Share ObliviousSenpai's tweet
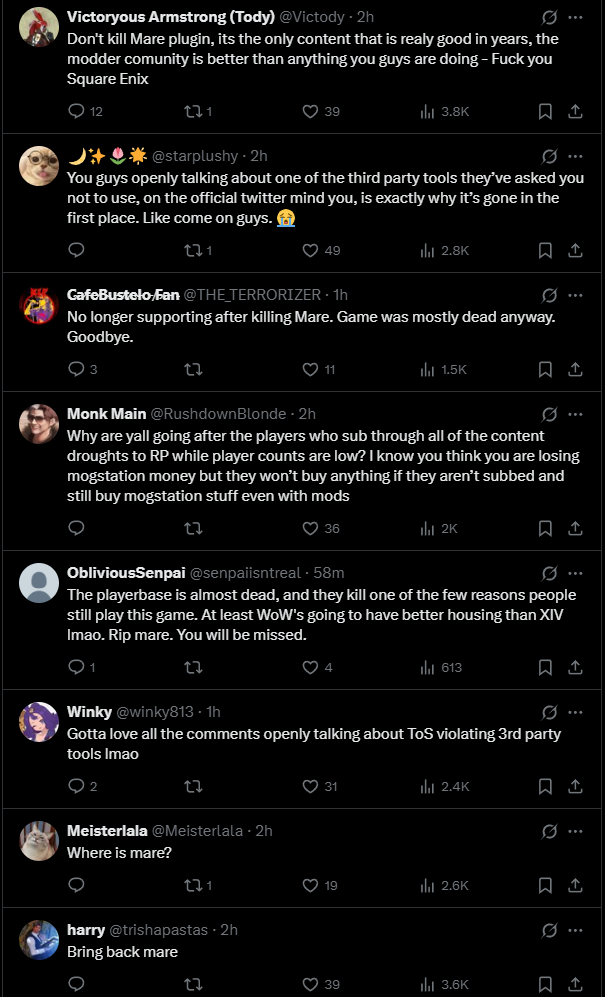The height and width of the screenshot is (997, 605). (575, 667)
